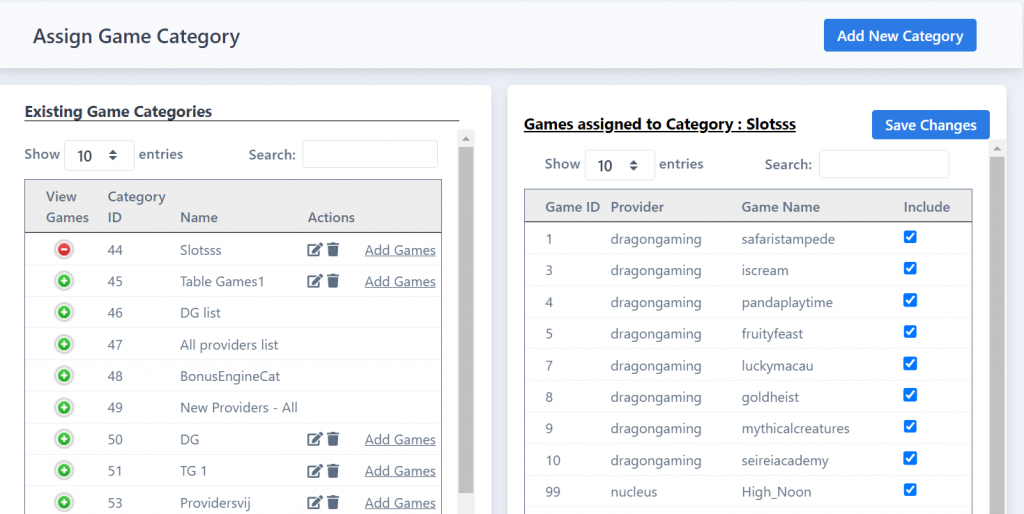This screenshot has height=514, width=1024.
Task: Click the edit icon for Slotsss category
Action: pos(314,250)
